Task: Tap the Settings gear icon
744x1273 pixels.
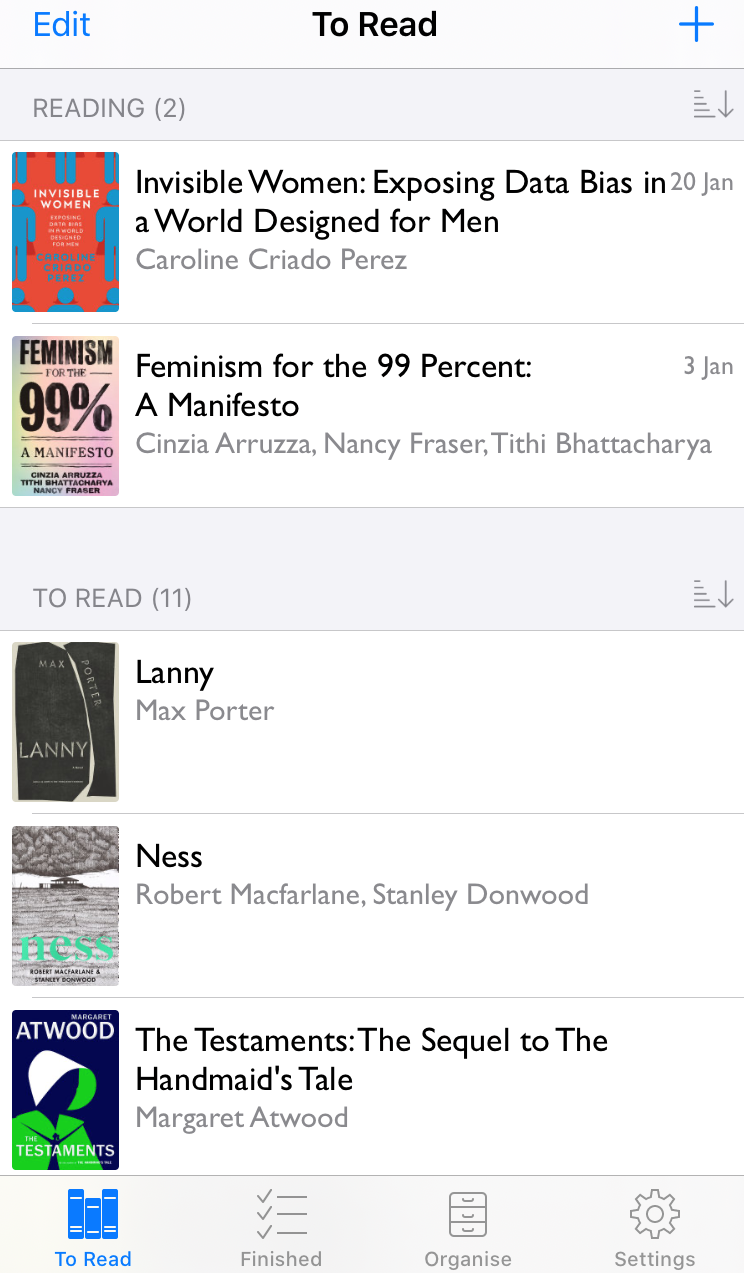Action: click(655, 1214)
